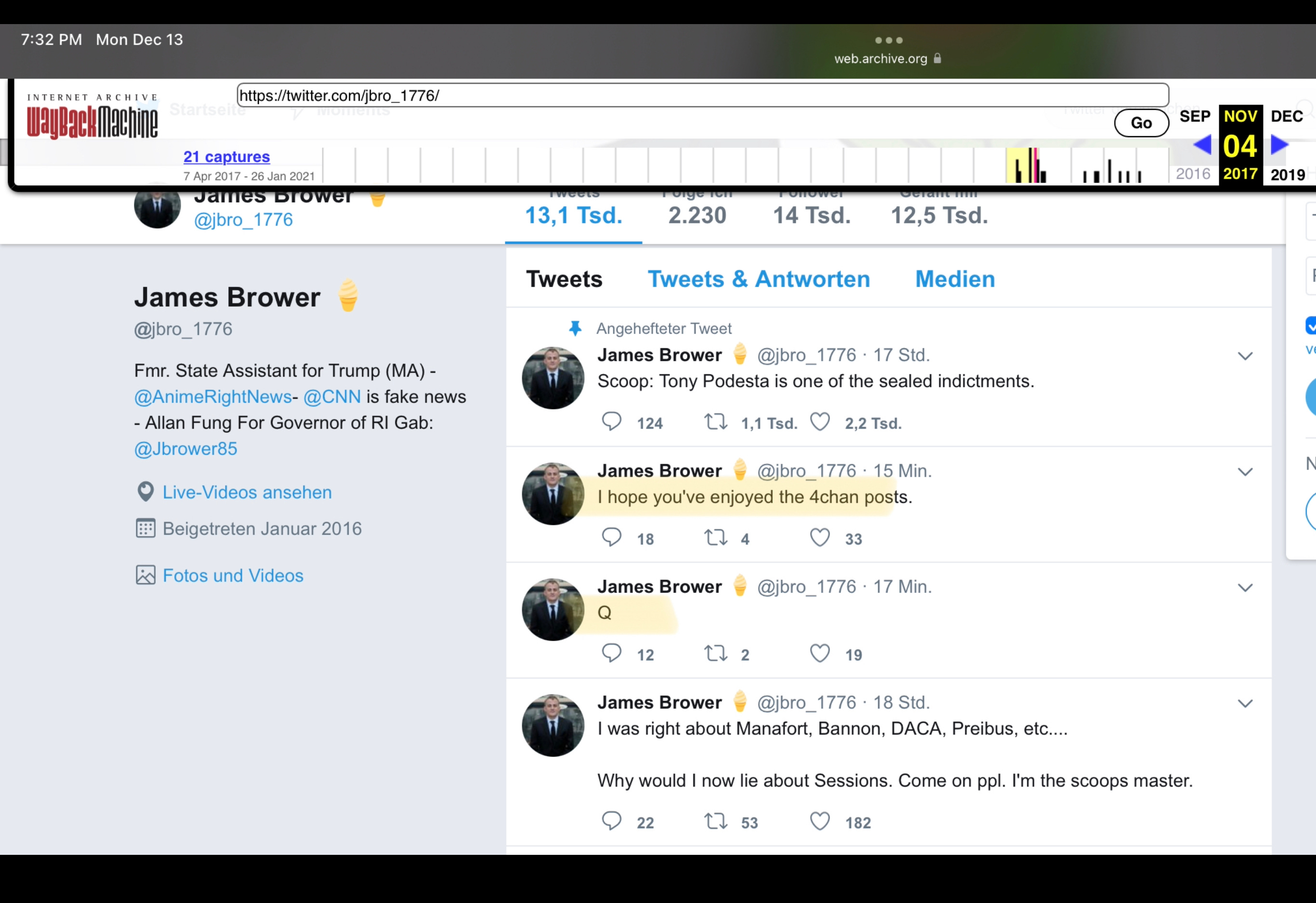Toggle the blue checkbox on the right-side panel
The image size is (1316, 903).
click(1310, 326)
